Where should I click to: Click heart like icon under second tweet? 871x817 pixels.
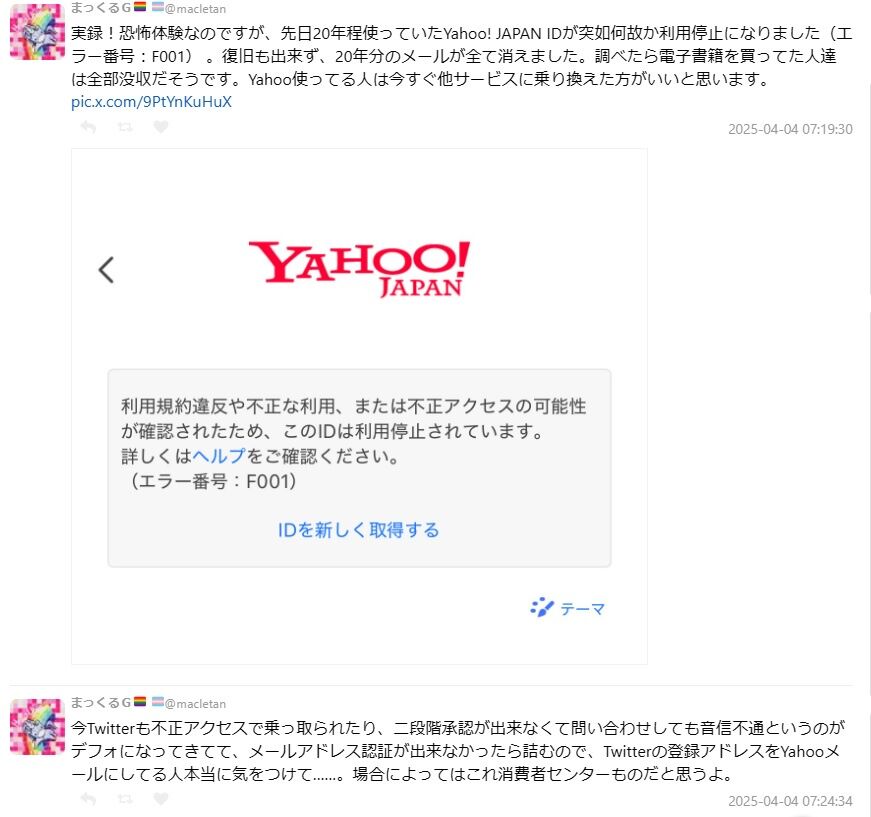pos(161,799)
